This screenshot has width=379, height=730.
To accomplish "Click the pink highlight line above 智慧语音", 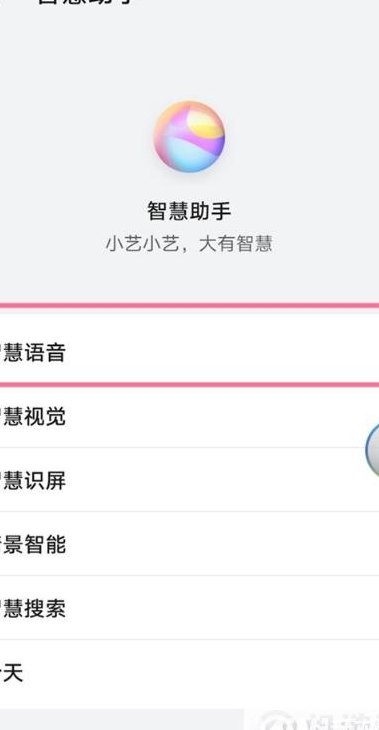I will pyautogui.click(x=190, y=306).
